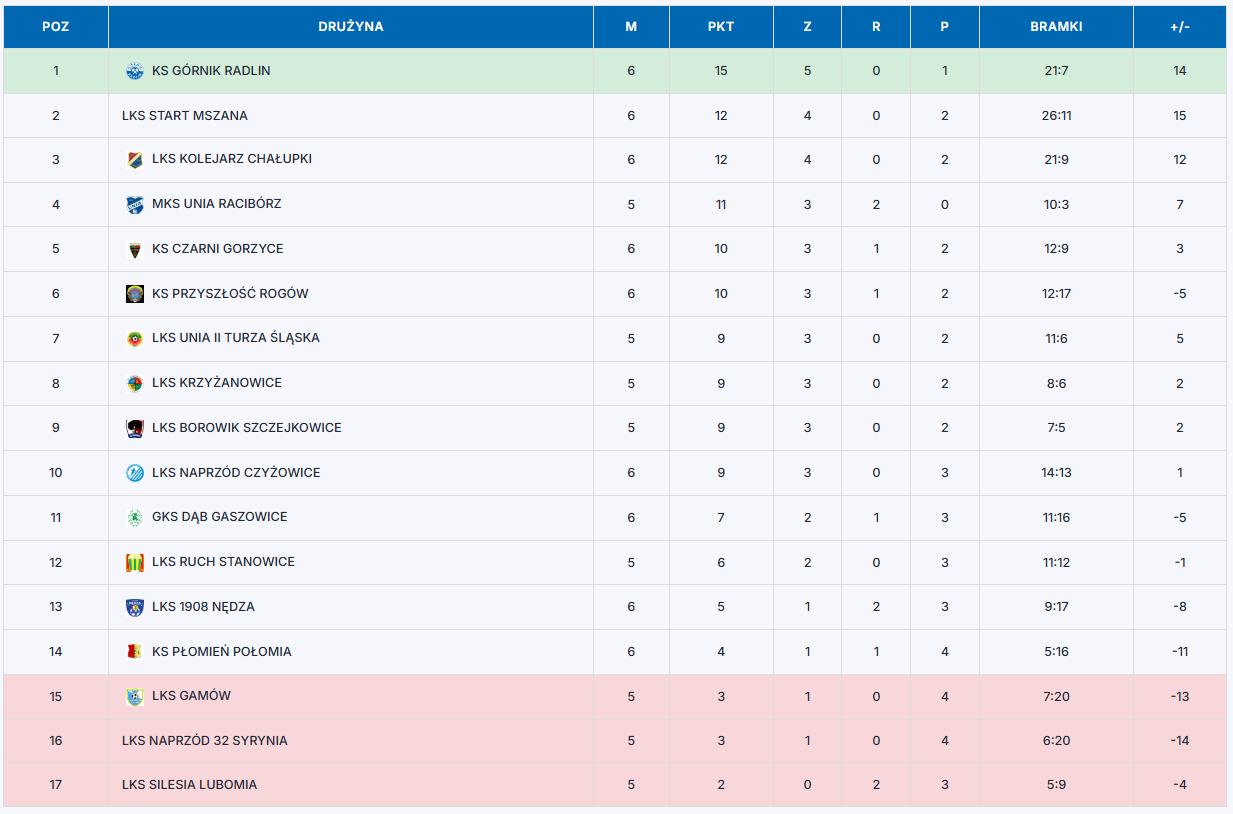Click the DRUŻYNA column header
The width and height of the screenshot is (1233, 814).
pyautogui.click(x=351, y=27)
